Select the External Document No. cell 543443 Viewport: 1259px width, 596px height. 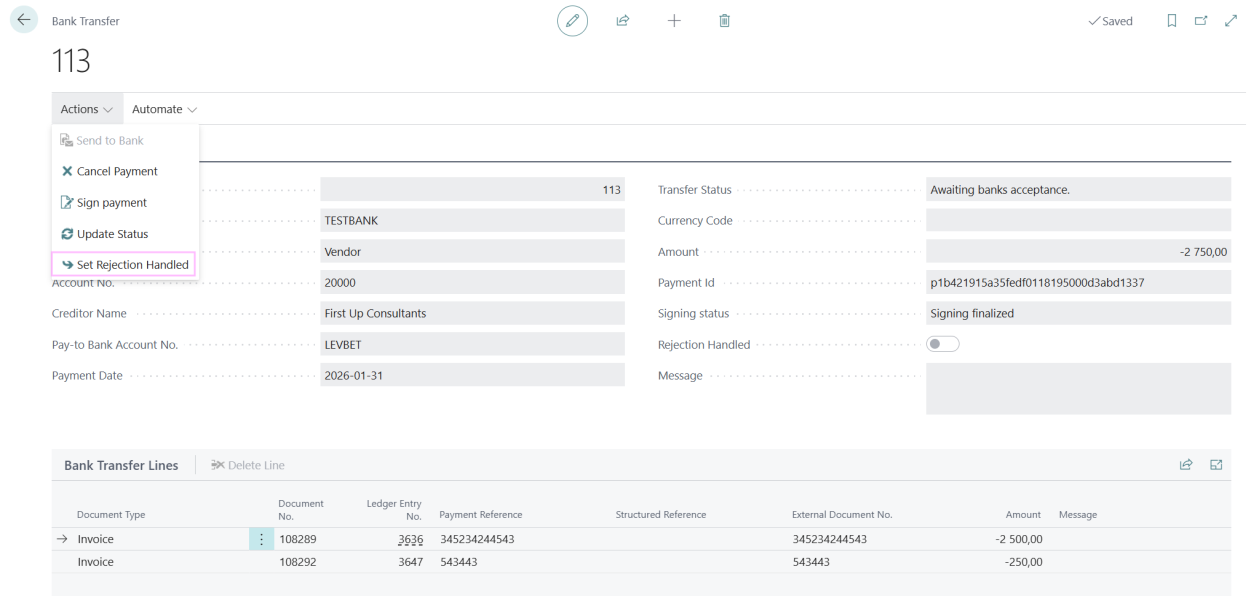[810, 562]
